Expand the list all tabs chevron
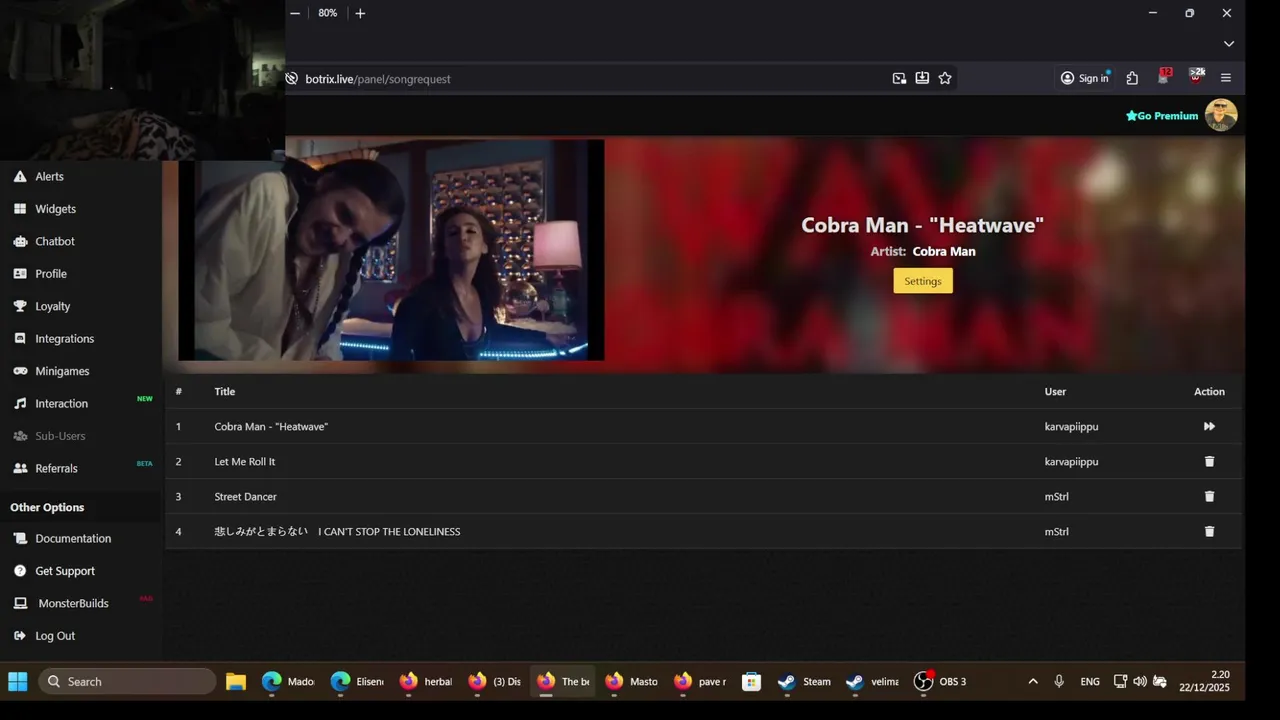 pos(1229,44)
